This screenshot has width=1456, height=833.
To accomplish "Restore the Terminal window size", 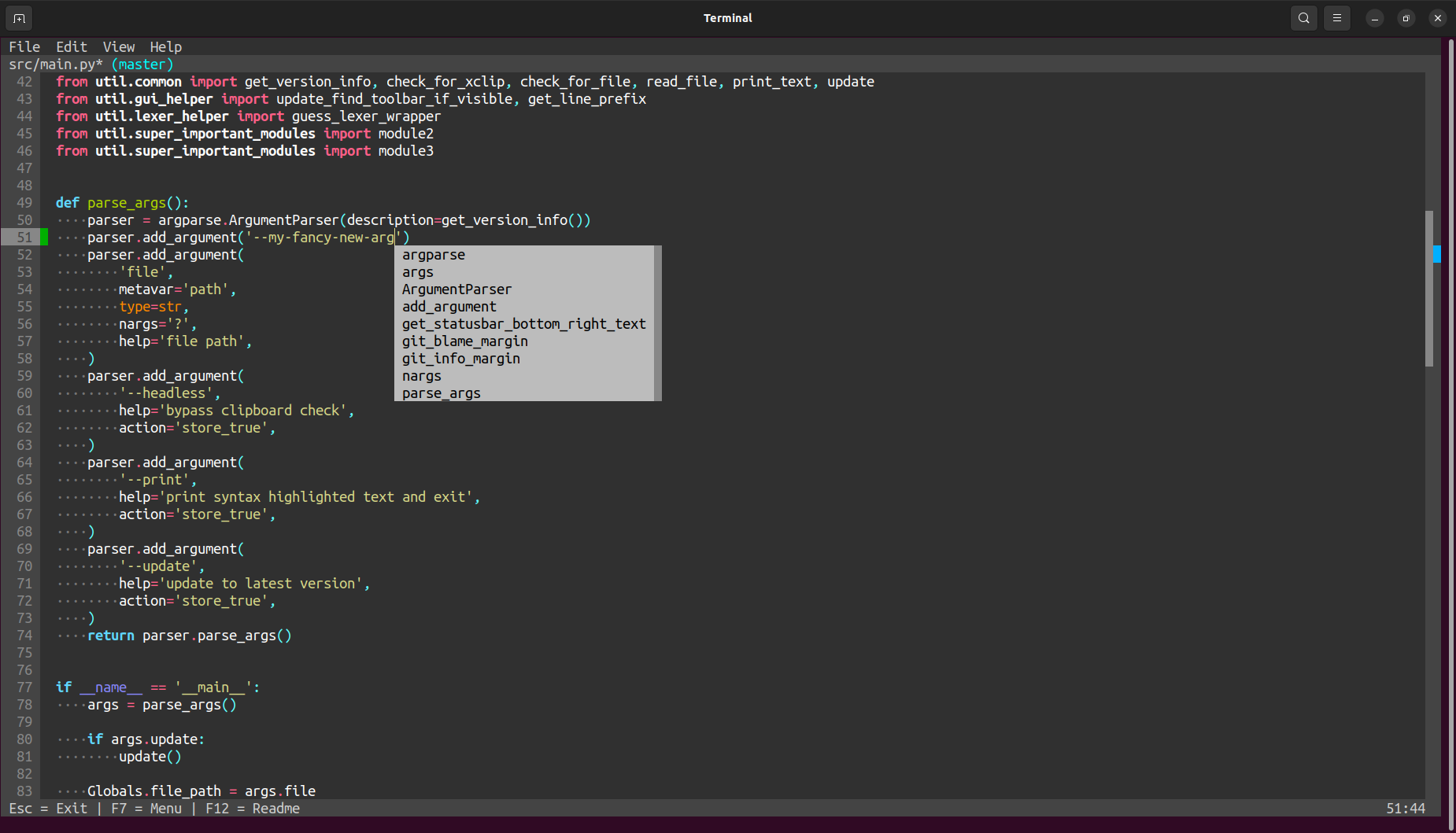I will click(x=1406, y=18).
